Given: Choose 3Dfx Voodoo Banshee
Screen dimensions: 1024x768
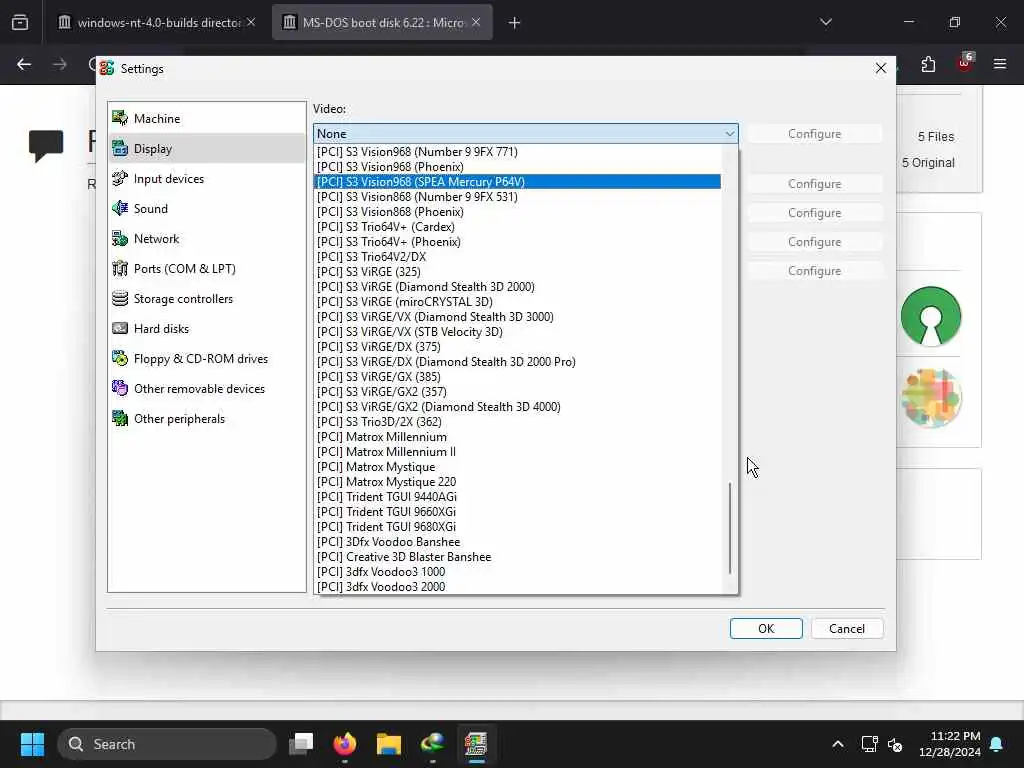Looking at the screenshot, I should pos(517,542).
